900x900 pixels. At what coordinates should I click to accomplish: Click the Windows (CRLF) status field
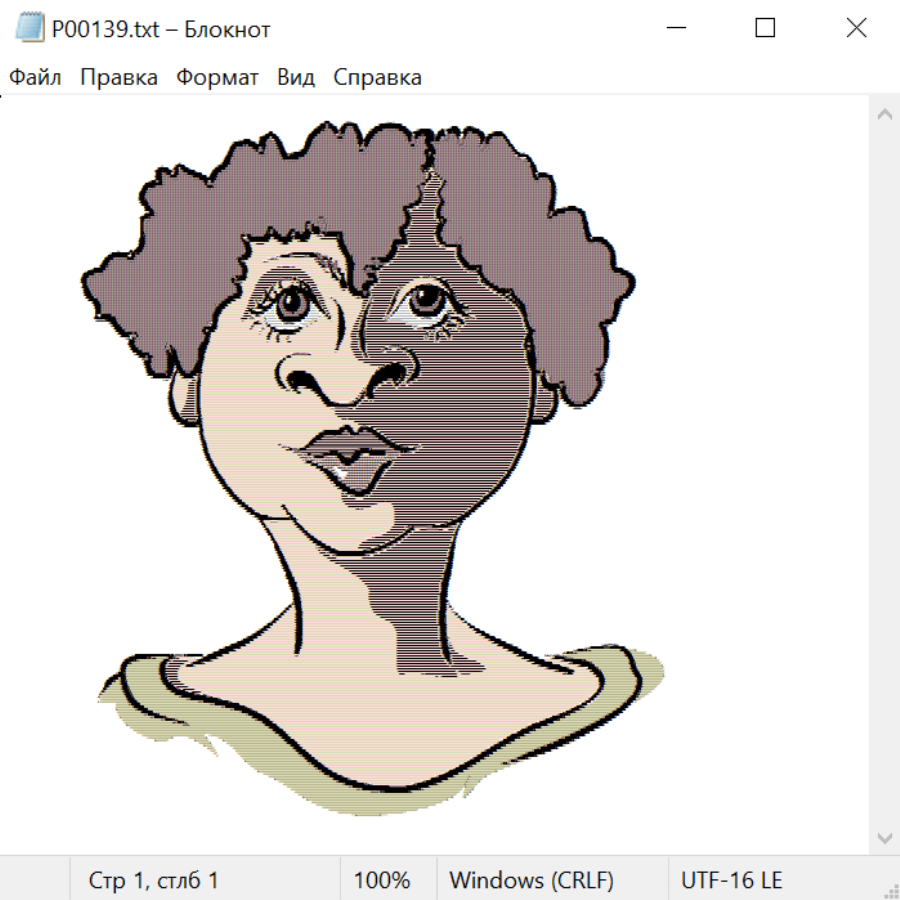click(531, 881)
